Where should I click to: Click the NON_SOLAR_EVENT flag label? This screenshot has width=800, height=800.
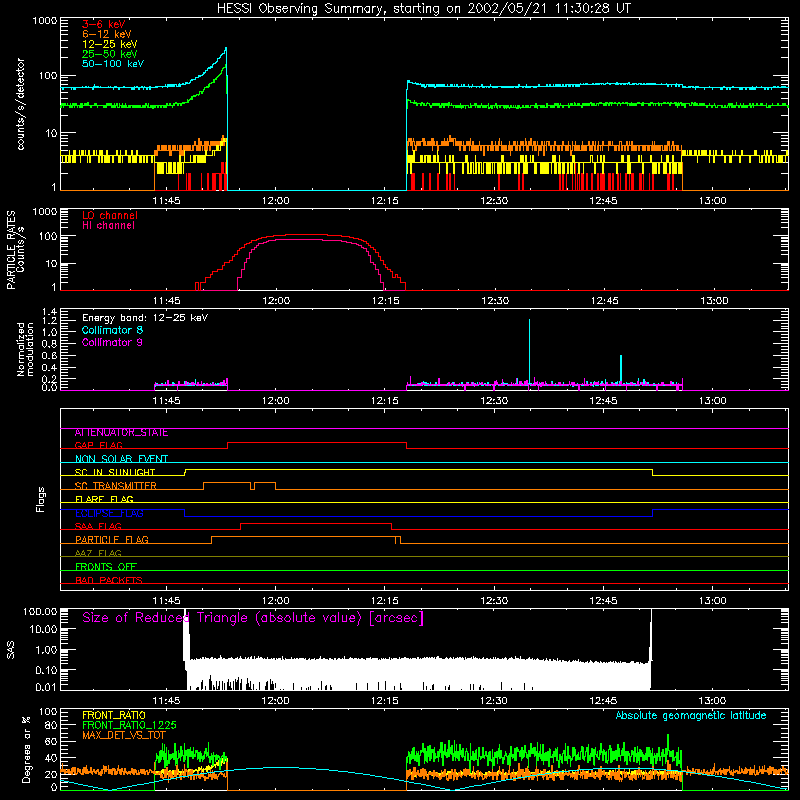pos(121,459)
